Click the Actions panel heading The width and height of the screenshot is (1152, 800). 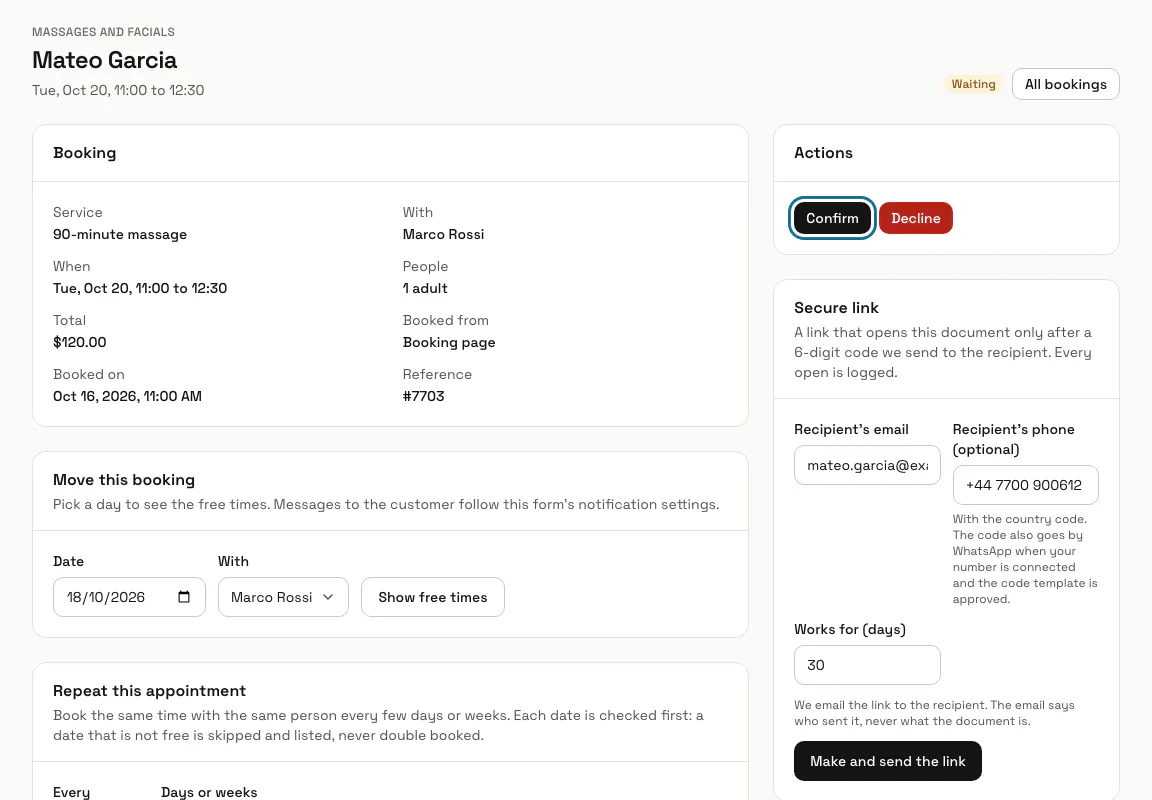point(823,153)
